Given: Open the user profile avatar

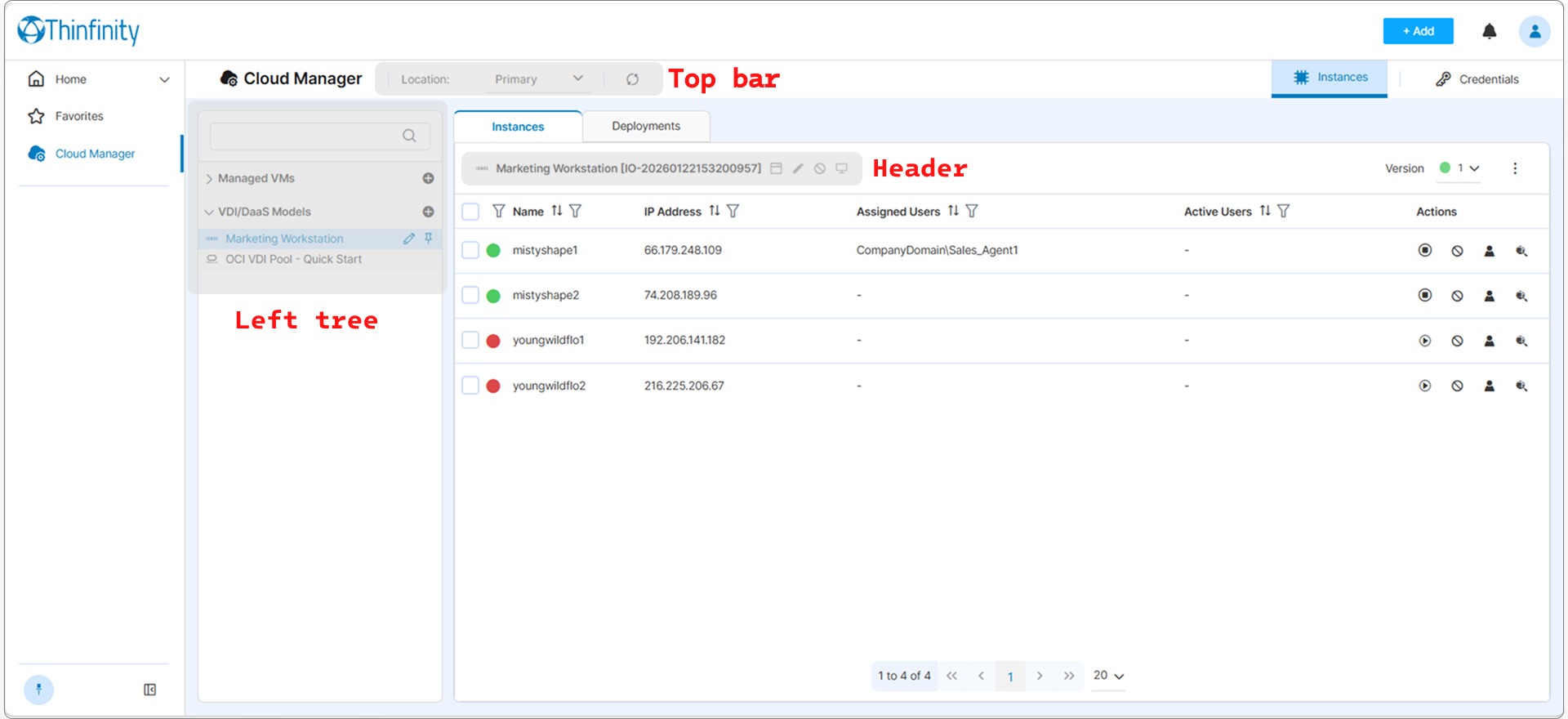Looking at the screenshot, I should point(1535,31).
